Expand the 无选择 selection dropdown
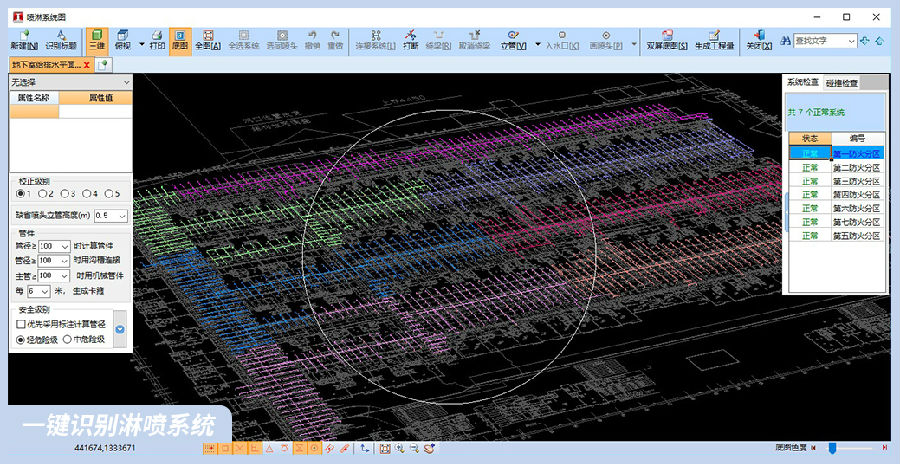Image resolution: width=900 pixels, height=464 pixels. pyautogui.click(x=125, y=82)
